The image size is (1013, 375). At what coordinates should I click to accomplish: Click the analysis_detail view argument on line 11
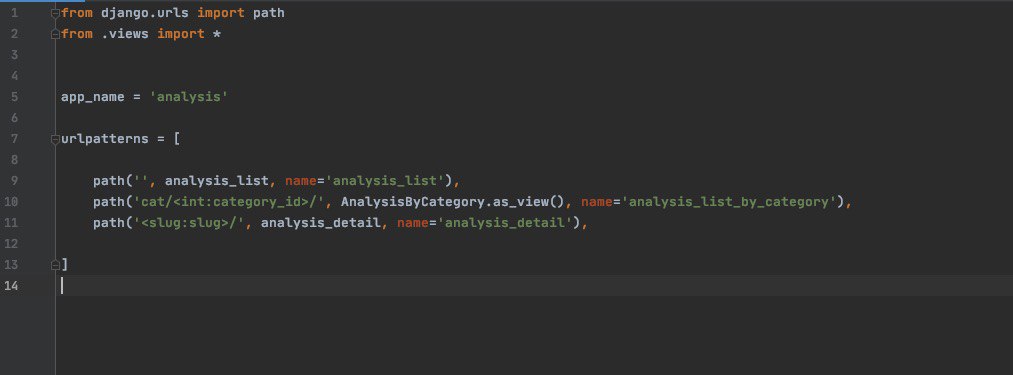320,222
